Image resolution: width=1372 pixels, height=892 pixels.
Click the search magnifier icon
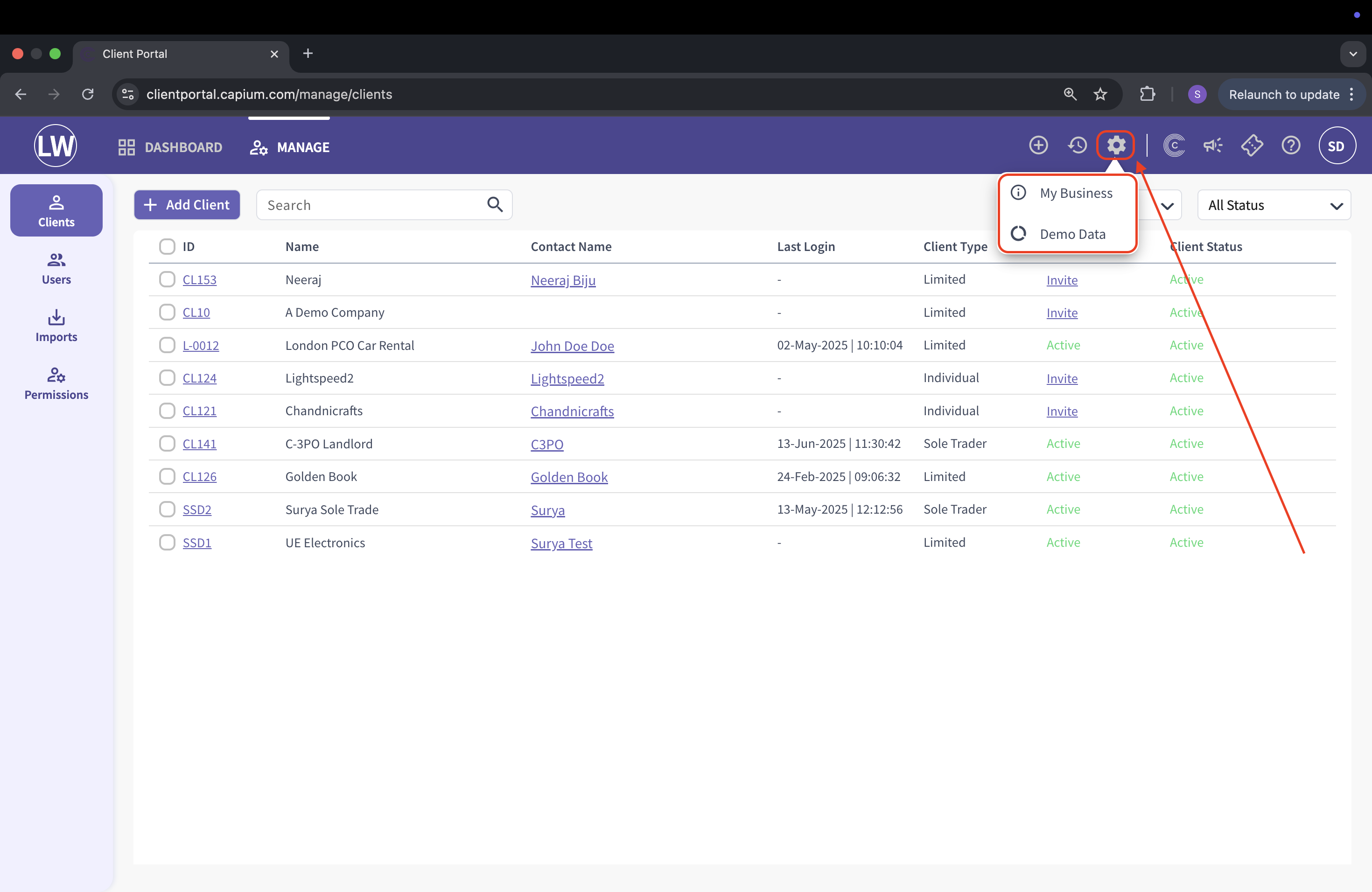(495, 204)
